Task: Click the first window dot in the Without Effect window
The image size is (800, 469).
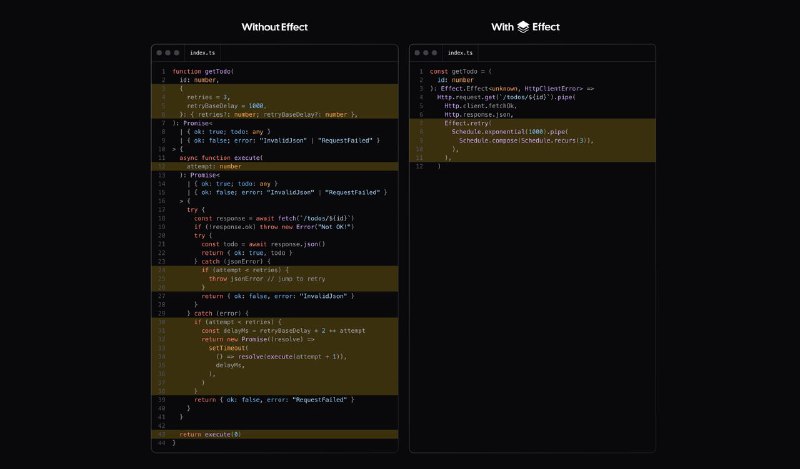Action: 159,53
